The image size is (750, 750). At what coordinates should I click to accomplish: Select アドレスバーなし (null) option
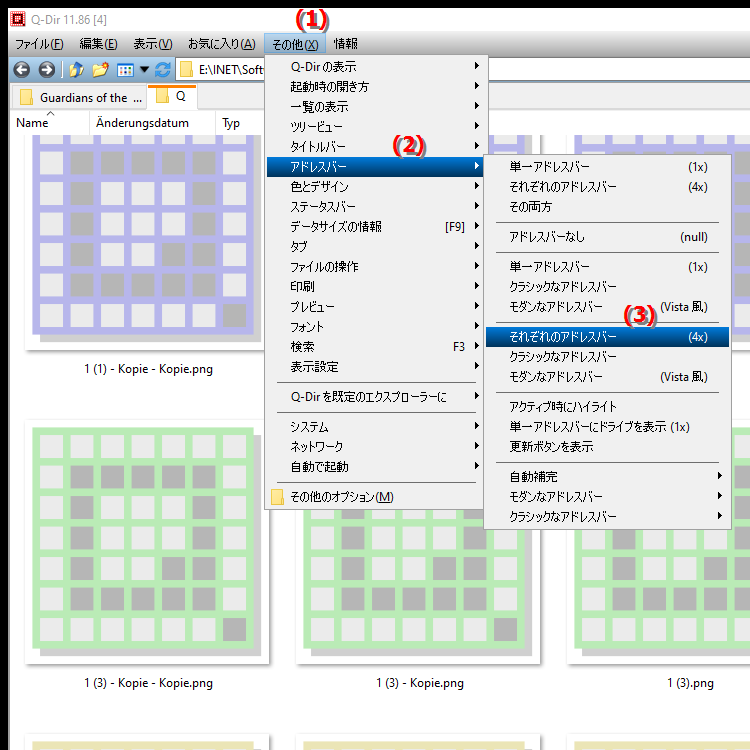pyautogui.click(x=607, y=237)
